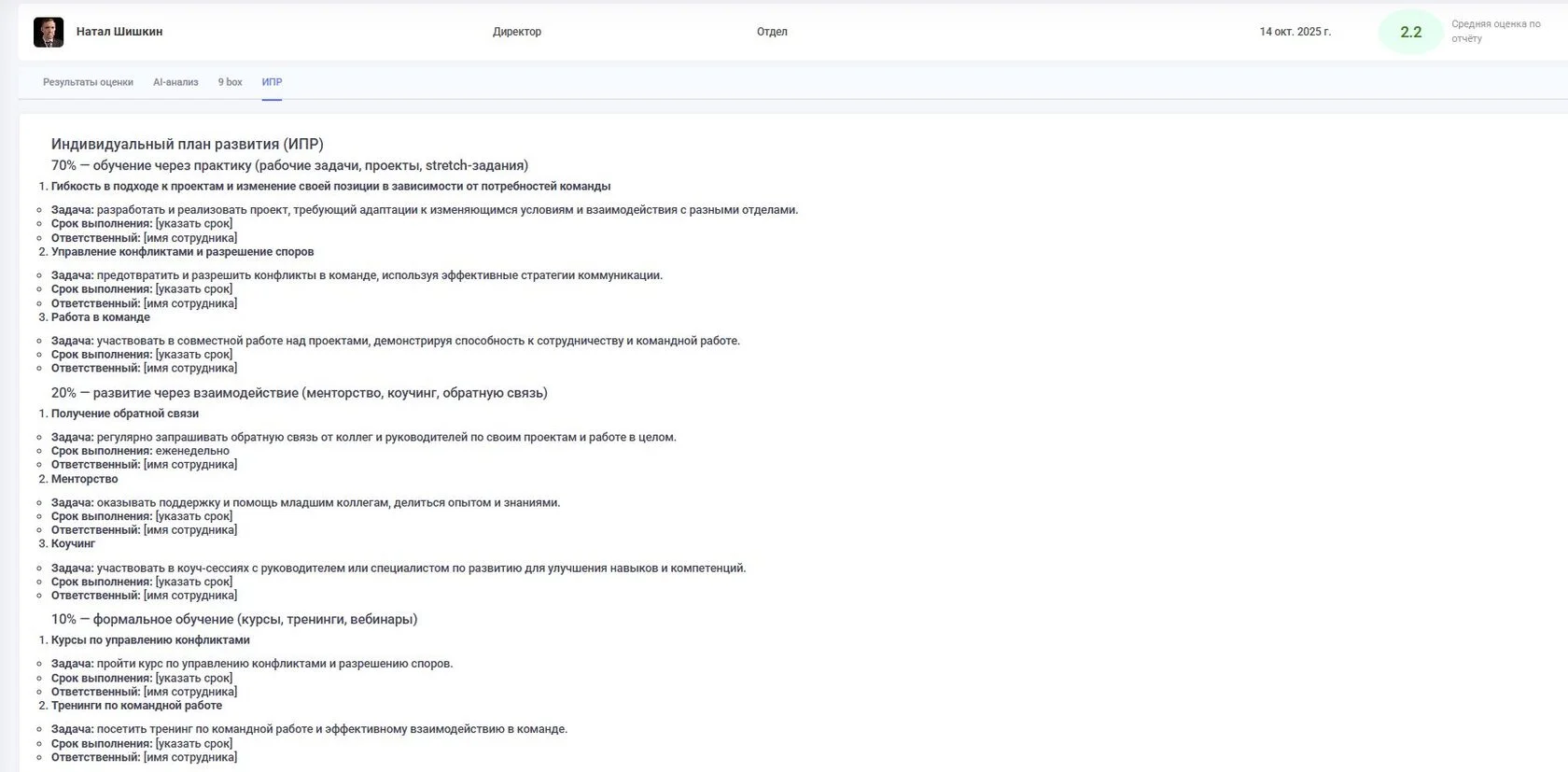Image resolution: width=1568 pixels, height=772 pixels.
Task: Click the green 2.2 score badge
Action: tap(1410, 32)
